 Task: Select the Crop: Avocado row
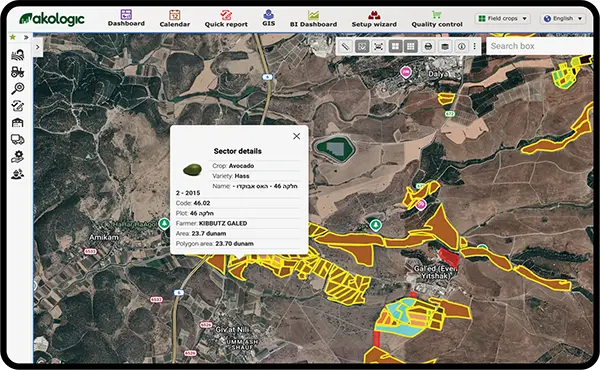[256, 166]
